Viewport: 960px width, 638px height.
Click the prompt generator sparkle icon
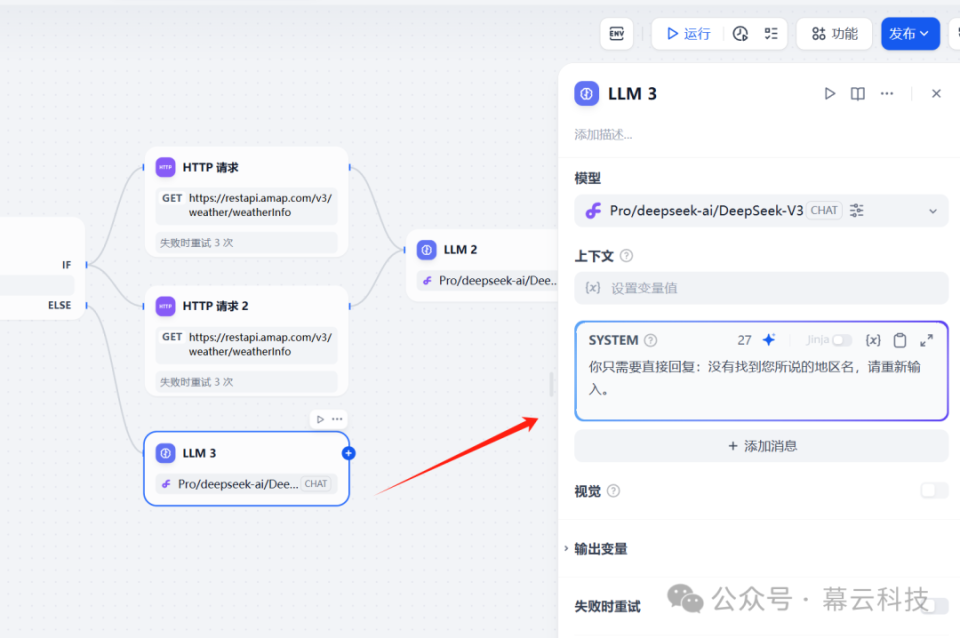(769, 340)
